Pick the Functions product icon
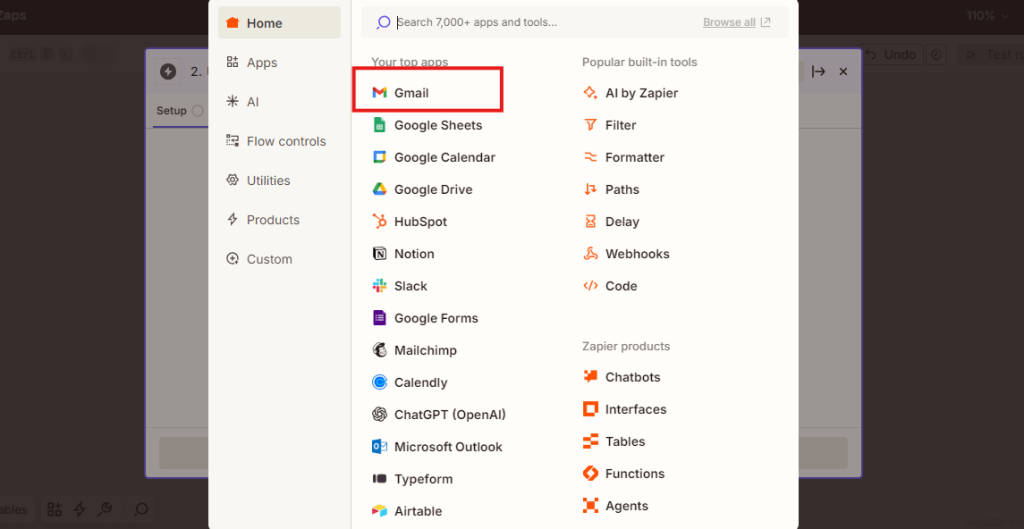This screenshot has width=1024, height=529. pyautogui.click(x=590, y=473)
